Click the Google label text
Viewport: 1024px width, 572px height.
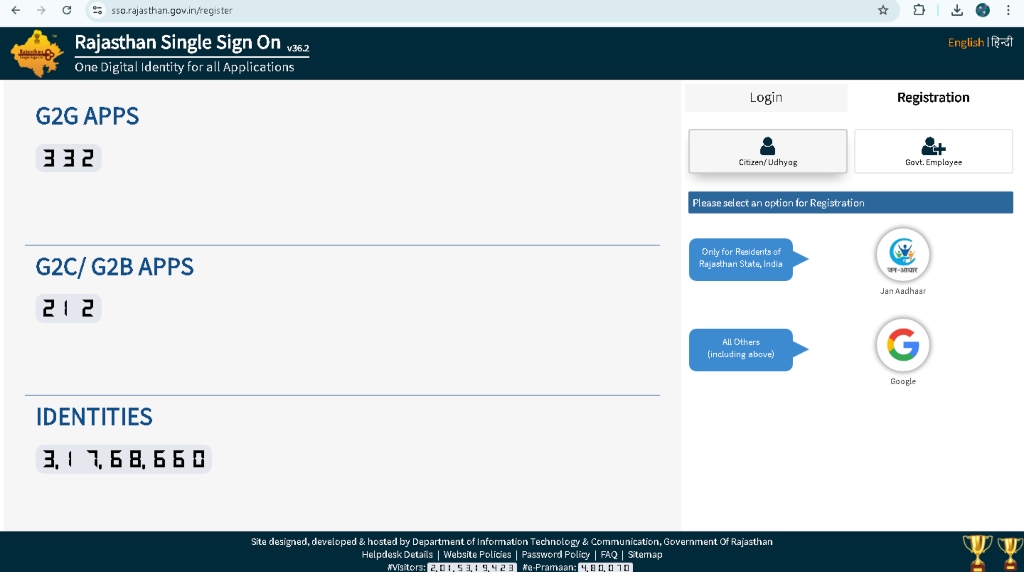pos(903,381)
